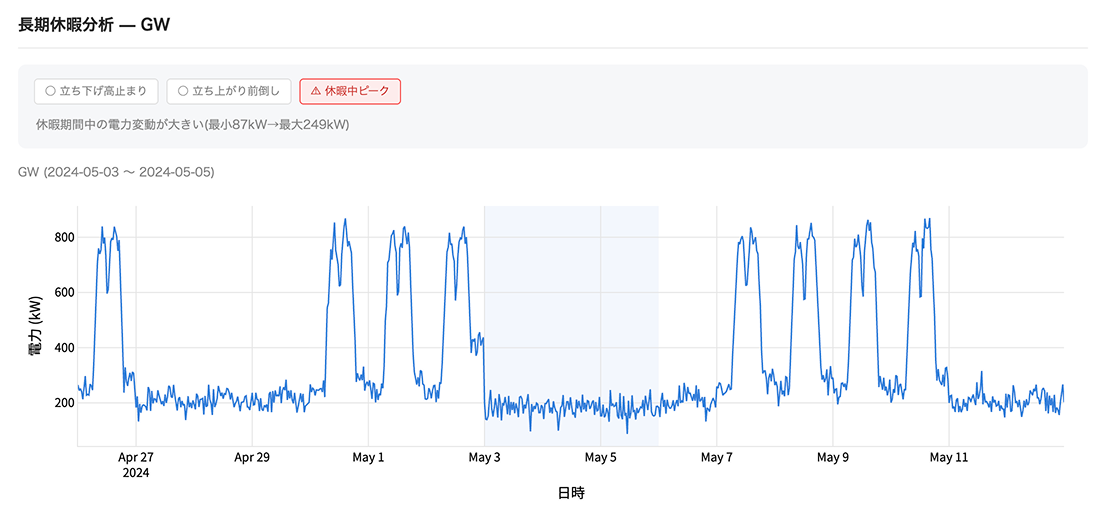Click the 電力 (kW) y-axis title

pos(36,326)
